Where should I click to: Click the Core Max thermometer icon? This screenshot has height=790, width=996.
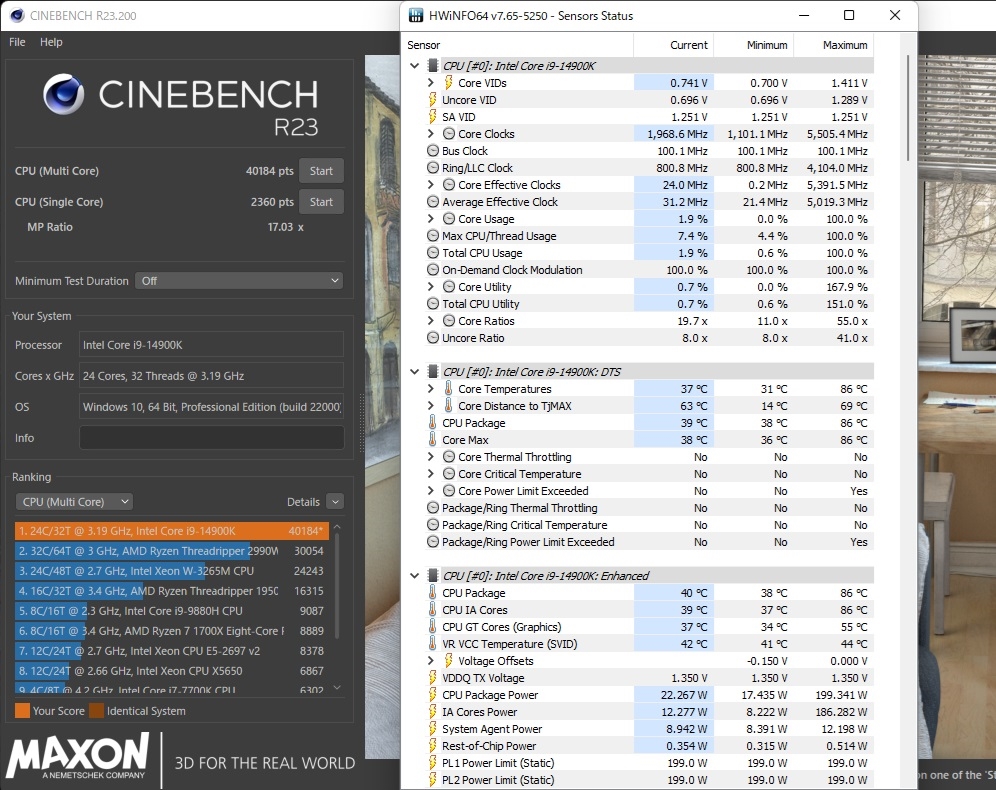click(433, 439)
